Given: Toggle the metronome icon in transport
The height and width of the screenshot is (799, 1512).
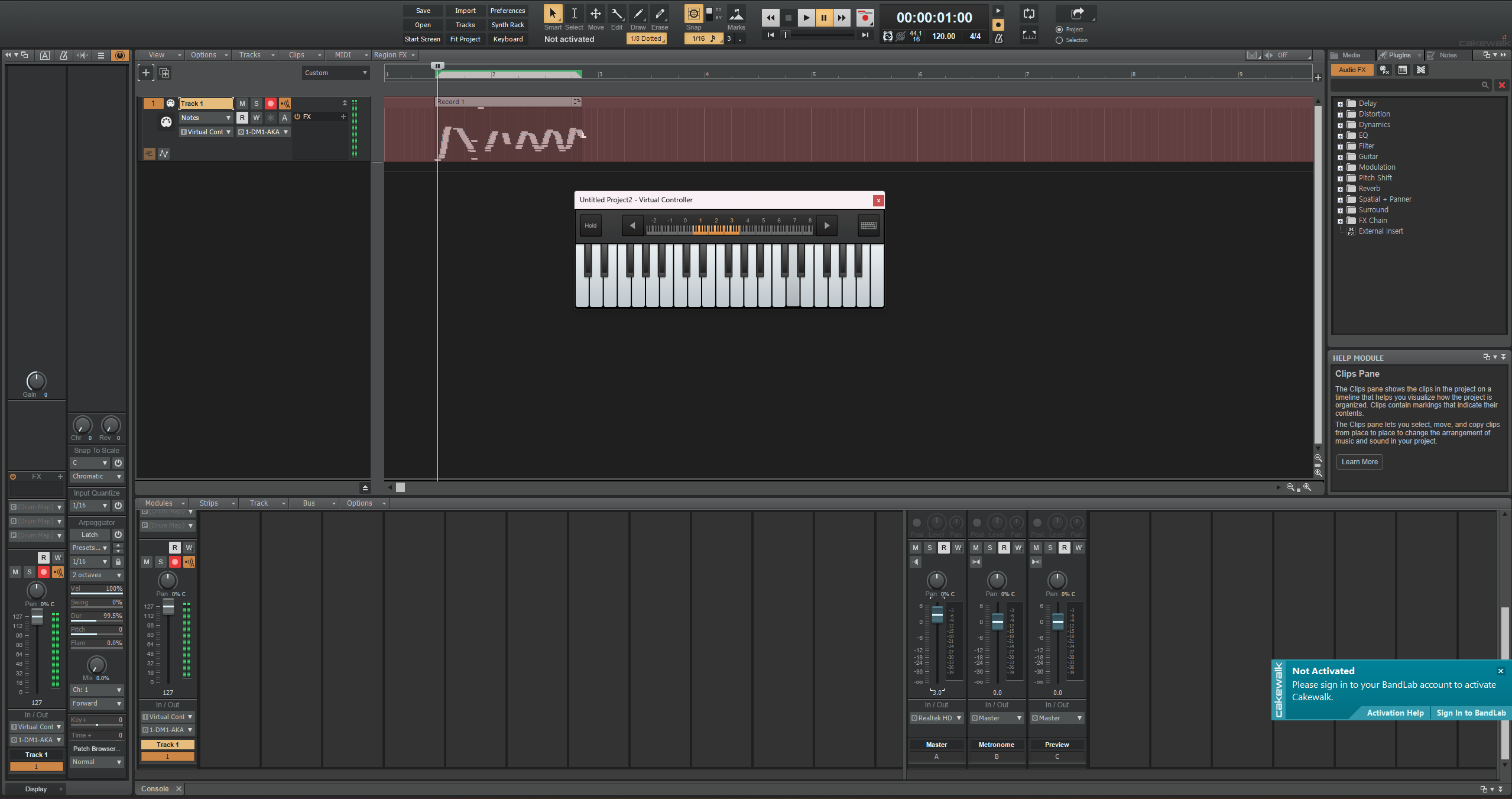Looking at the screenshot, I should (998, 38).
